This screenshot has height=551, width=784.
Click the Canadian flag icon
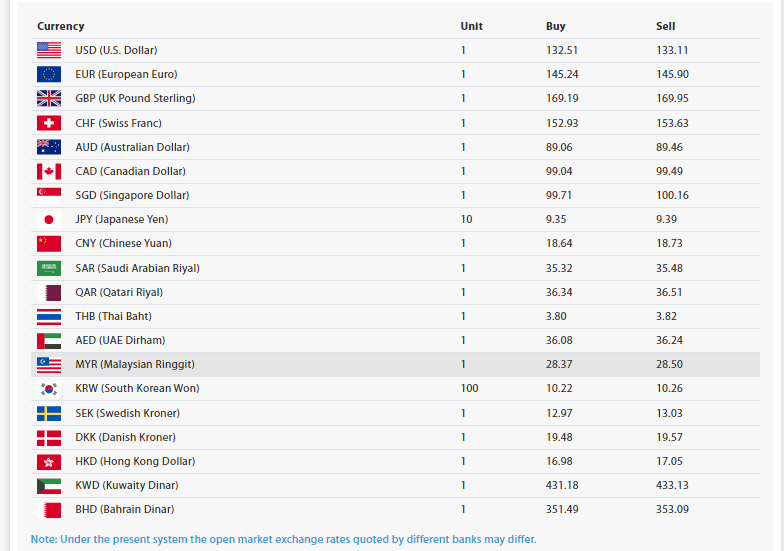pyautogui.click(x=49, y=171)
